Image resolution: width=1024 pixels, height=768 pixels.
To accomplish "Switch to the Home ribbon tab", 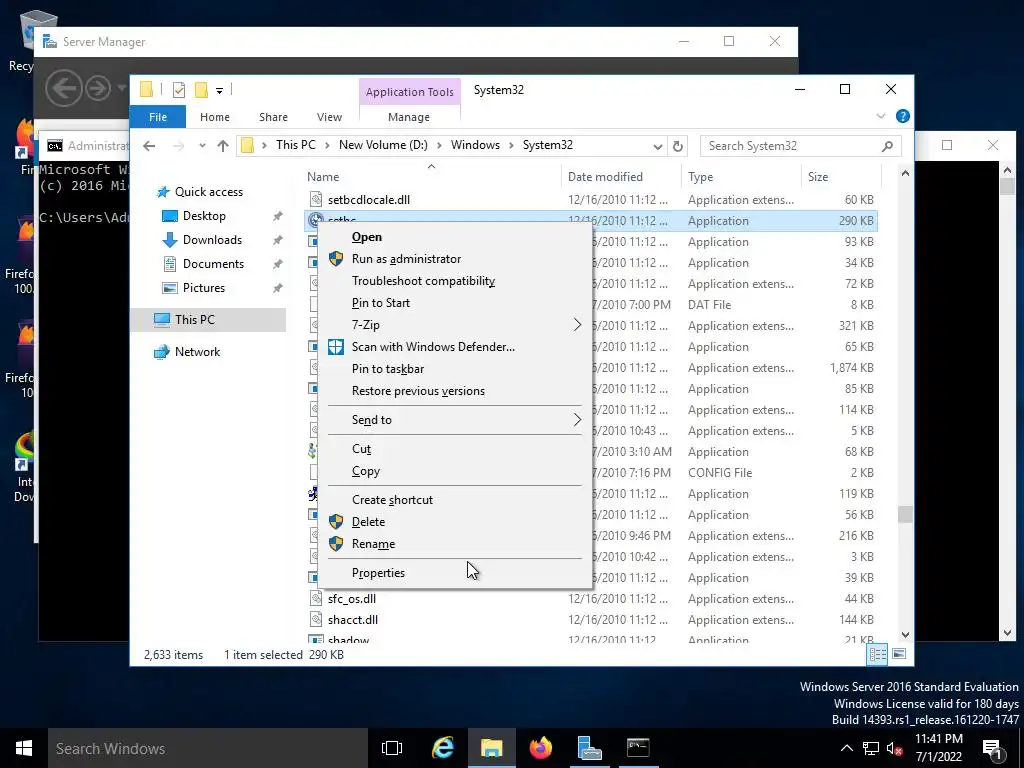I will click(215, 117).
